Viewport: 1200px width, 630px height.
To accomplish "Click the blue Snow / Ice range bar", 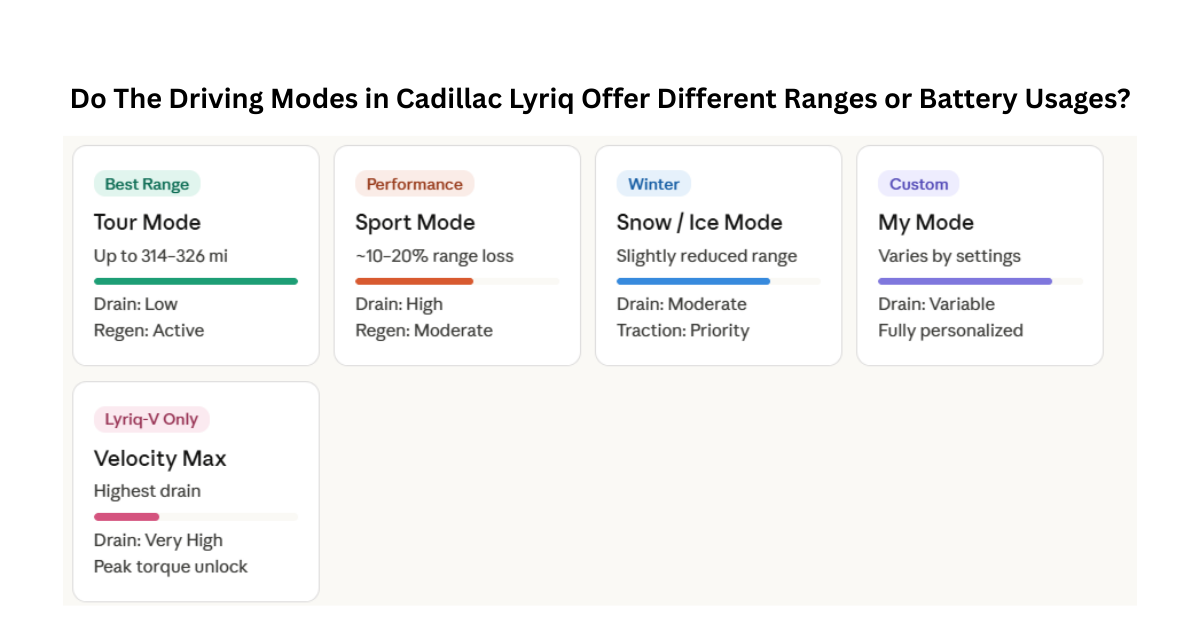I will pyautogui.click(x=693, y=281).
